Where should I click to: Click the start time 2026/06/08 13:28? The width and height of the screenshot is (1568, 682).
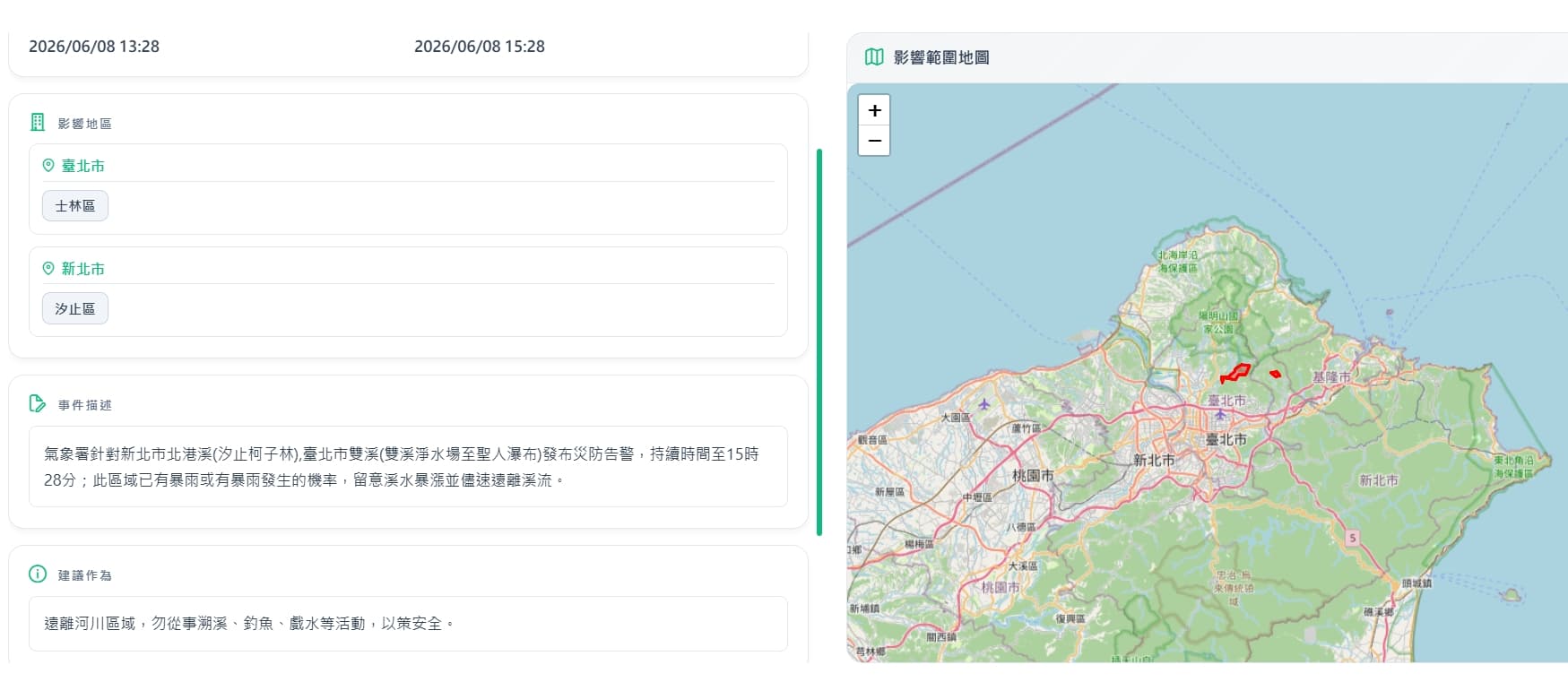click(x=94, y=47)
